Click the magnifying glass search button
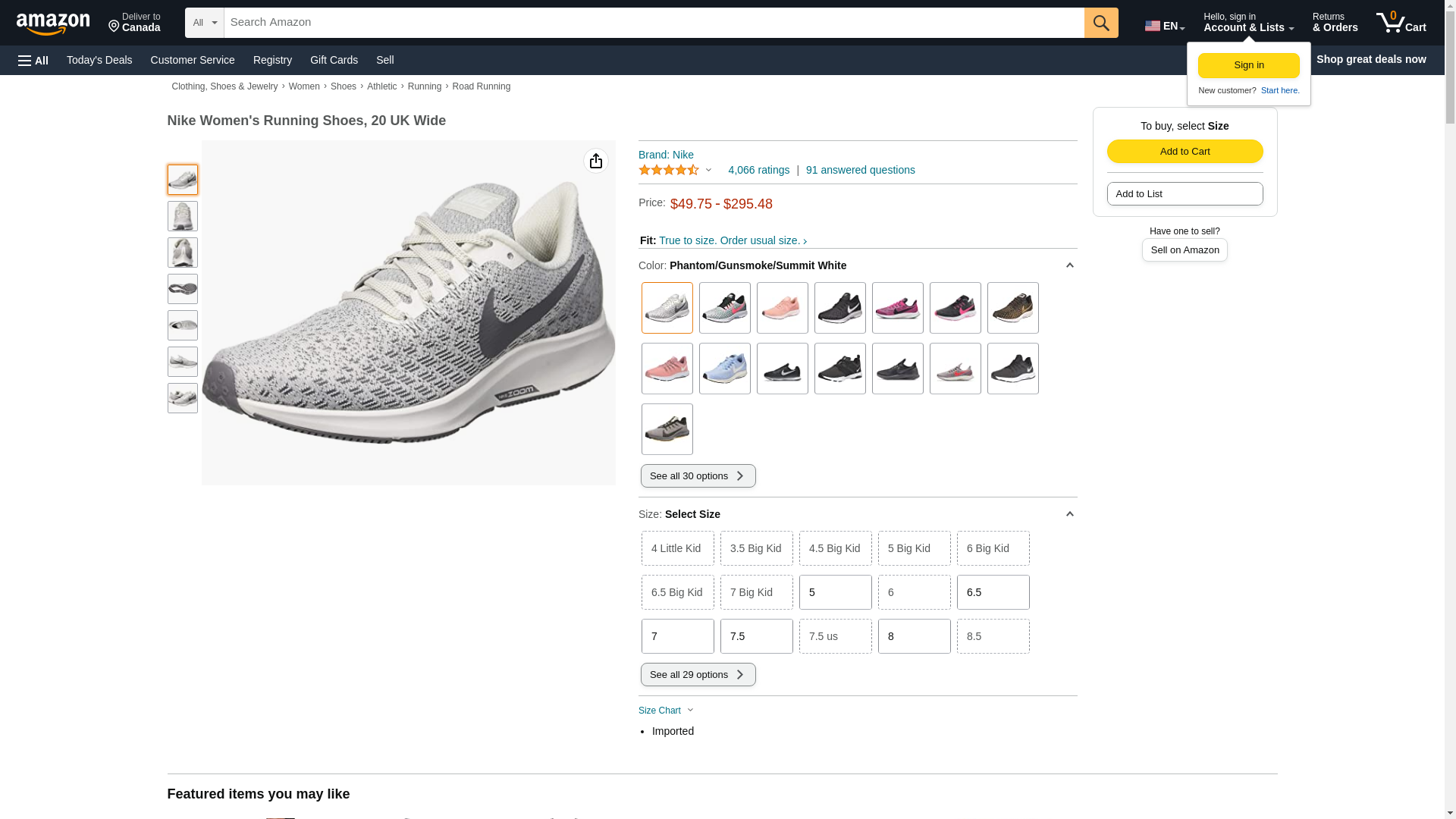Image resolution: width=1456 pixels, height=819 pixels. pyautogui.click(x=1101, y=23)
